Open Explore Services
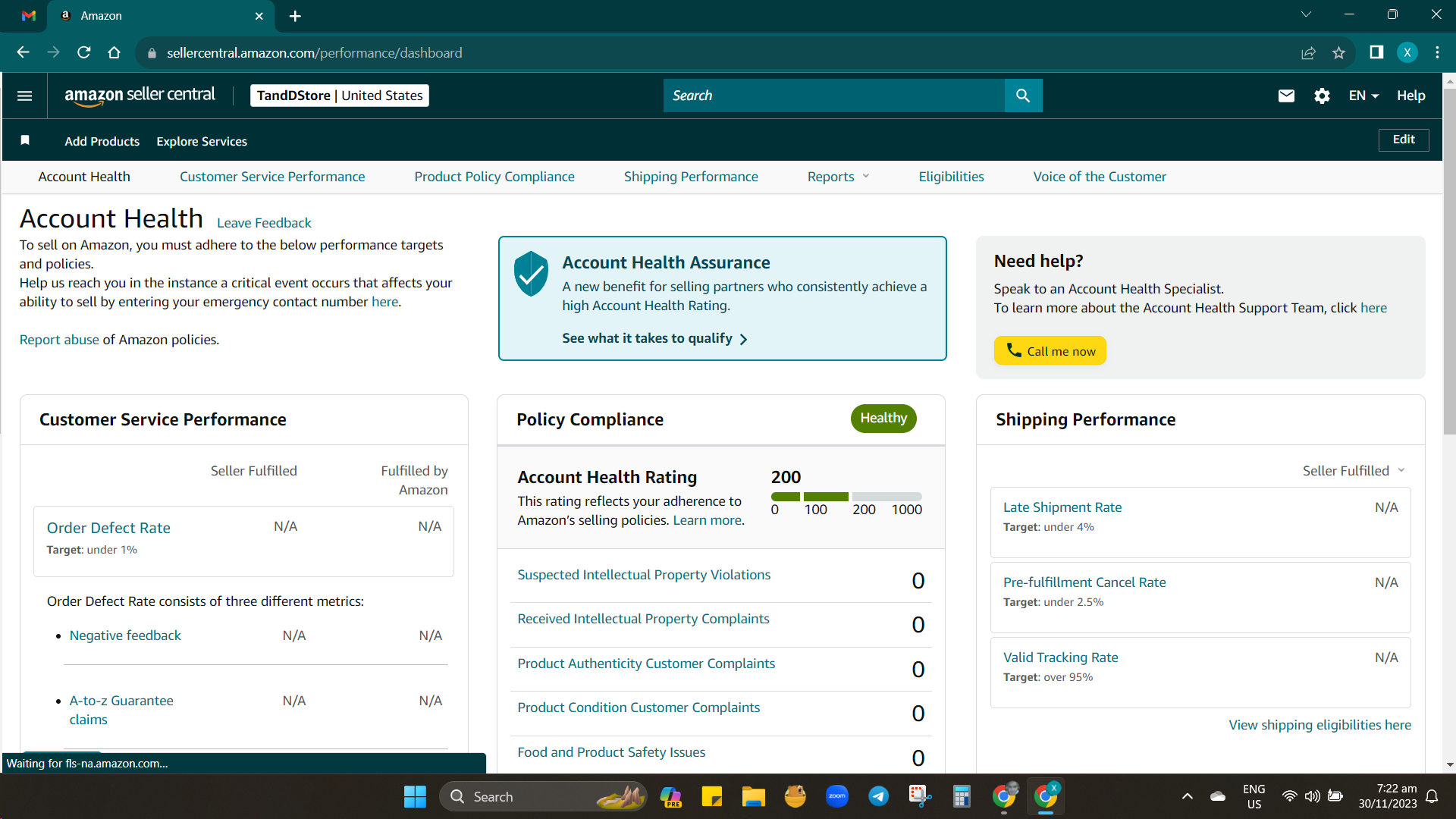This screenshot has width=1456, height=819. 202,141
